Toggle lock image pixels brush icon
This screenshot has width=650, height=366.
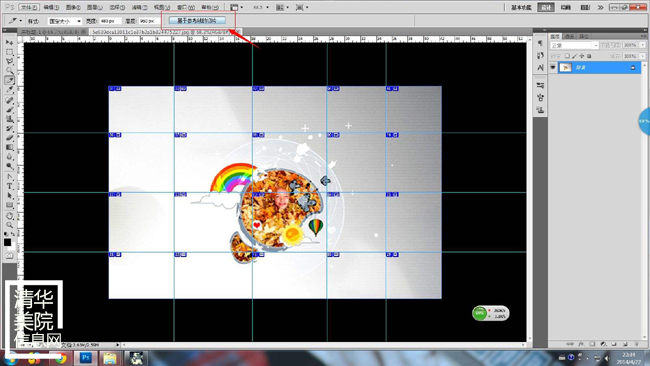tap(574, 56)
